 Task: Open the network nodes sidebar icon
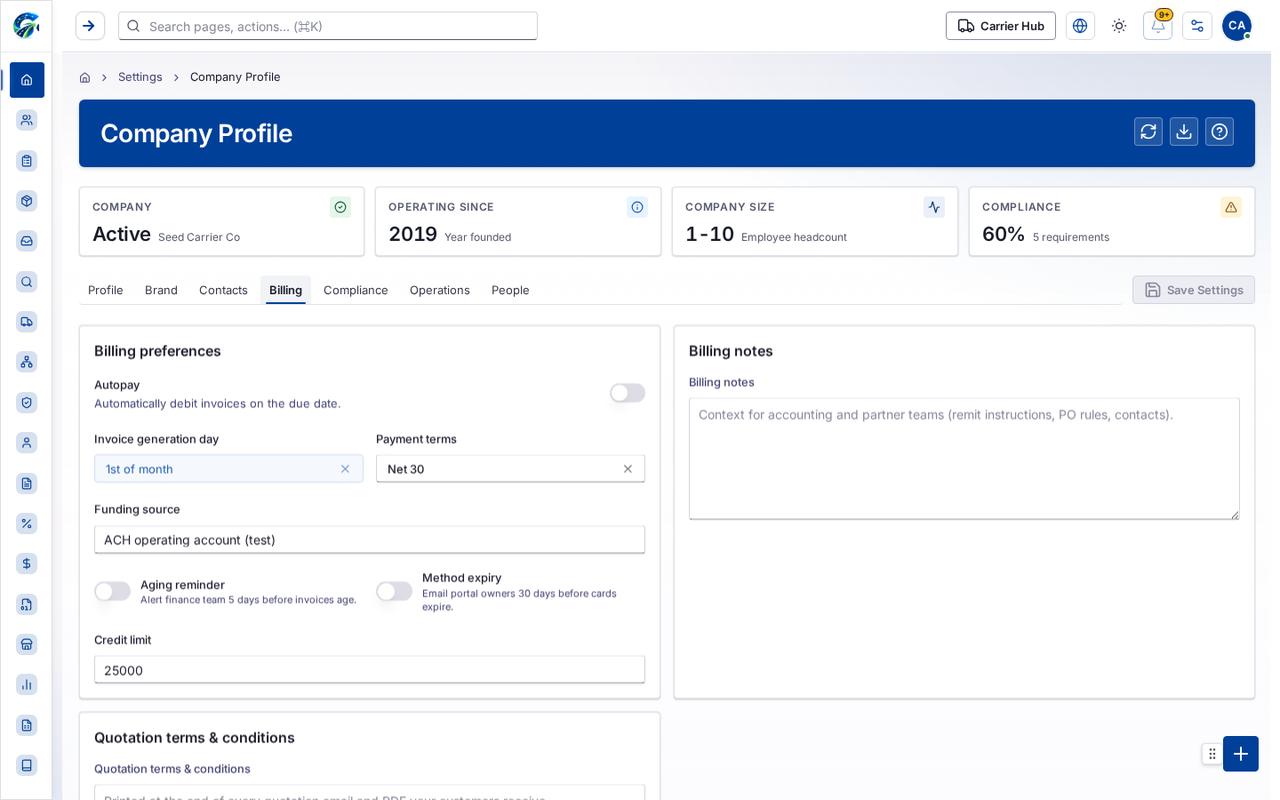pyautogui.click(x=27, y=362)
